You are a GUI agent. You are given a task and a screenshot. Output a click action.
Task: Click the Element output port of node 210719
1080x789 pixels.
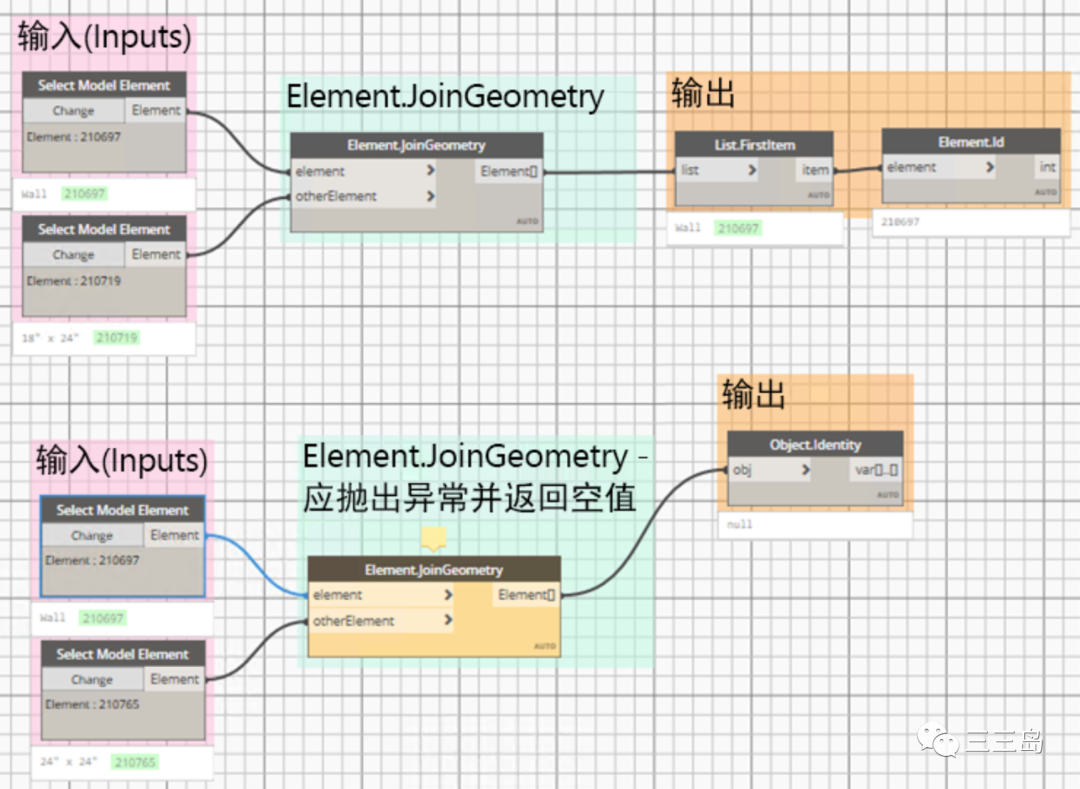[x=156, y=255]
